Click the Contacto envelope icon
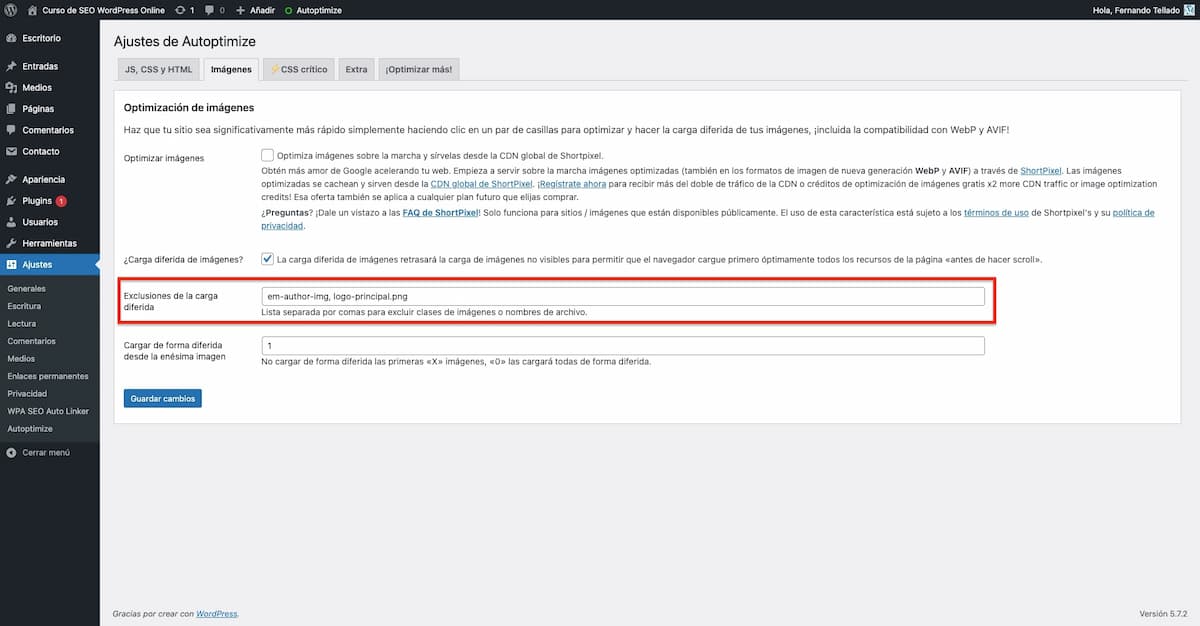Image resolution: width=1200 pixels, height=626 pixels. 11,151
